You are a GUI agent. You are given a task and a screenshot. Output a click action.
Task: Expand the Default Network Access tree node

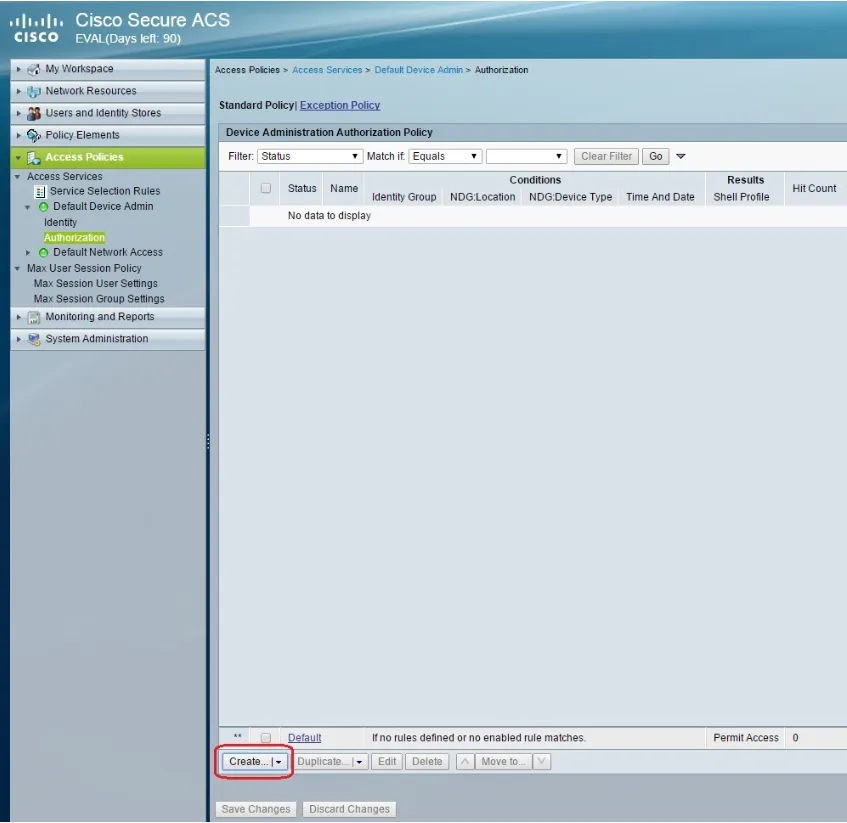pos(29,253)
